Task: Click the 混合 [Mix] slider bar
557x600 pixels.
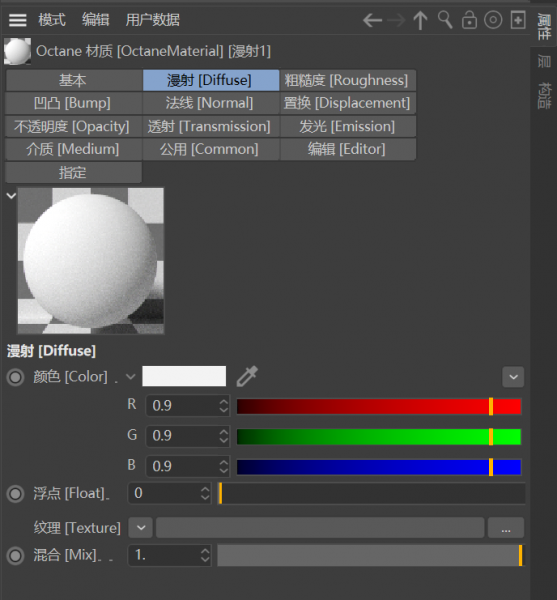Action: 371,555
